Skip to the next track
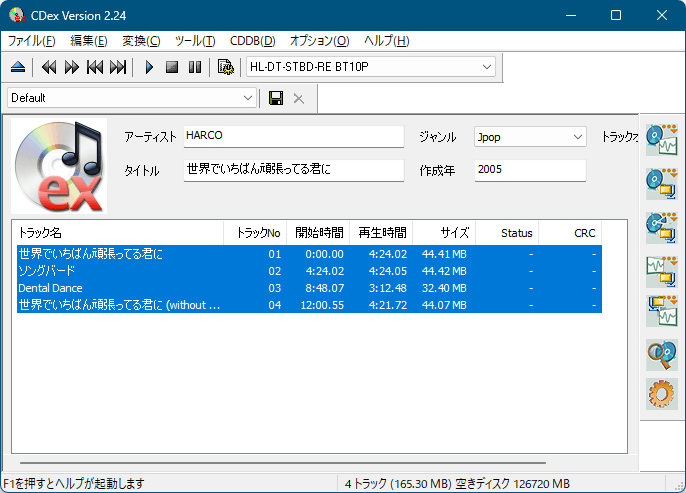686x493 pixels. click(118, 67)
